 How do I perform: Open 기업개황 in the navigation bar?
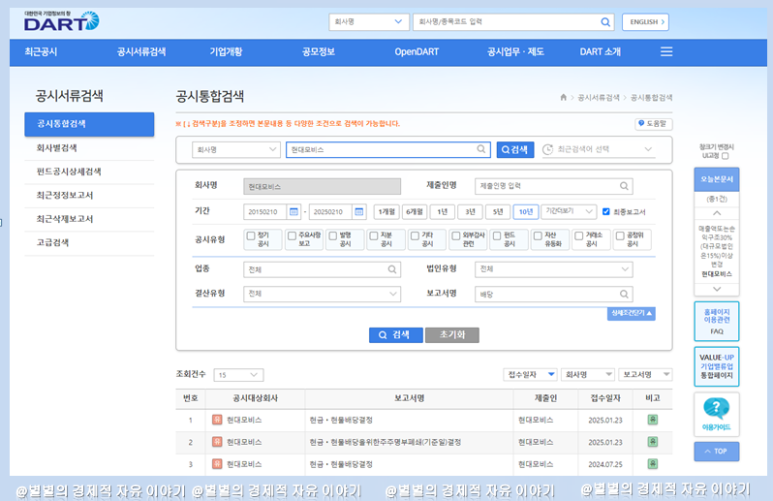pos(225,52)
